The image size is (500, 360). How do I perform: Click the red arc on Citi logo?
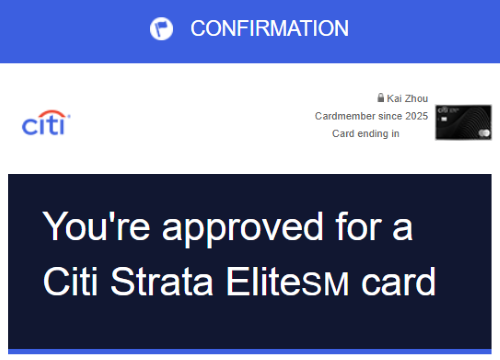click(51, 114)
